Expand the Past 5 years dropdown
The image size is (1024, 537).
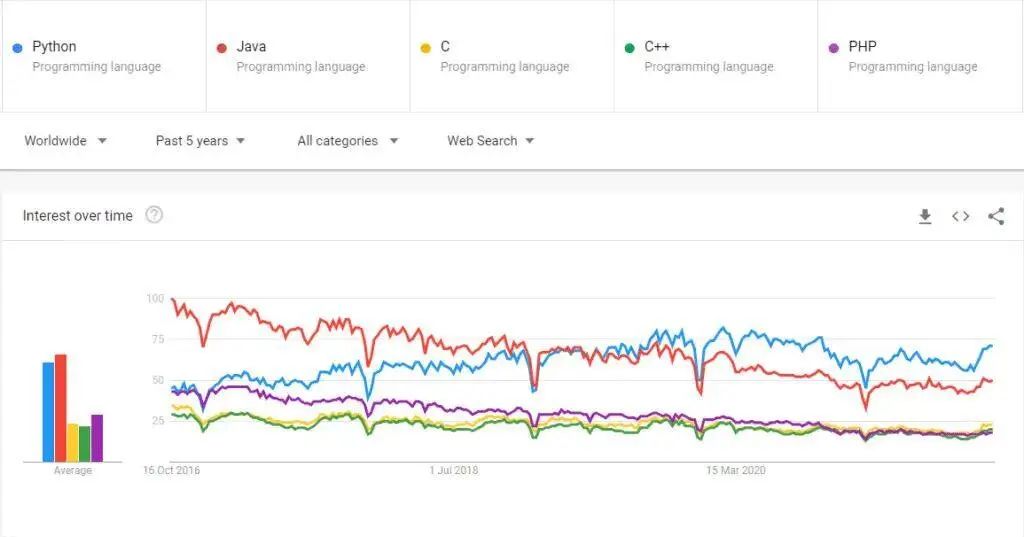[x=200, y=141]
